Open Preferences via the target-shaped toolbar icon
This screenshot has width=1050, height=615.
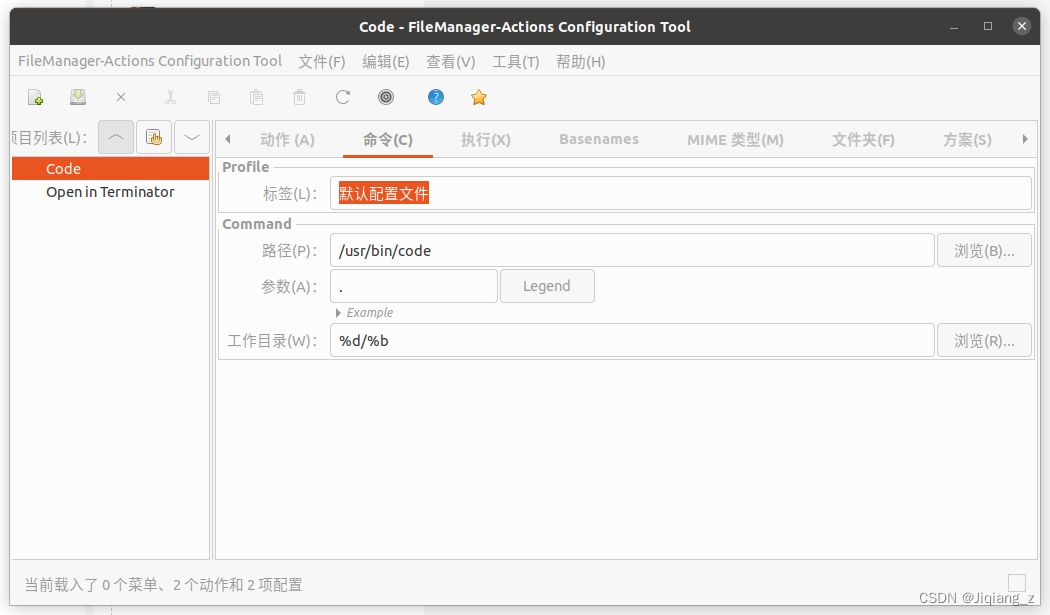pyautogui.click(x=385, y=97)
